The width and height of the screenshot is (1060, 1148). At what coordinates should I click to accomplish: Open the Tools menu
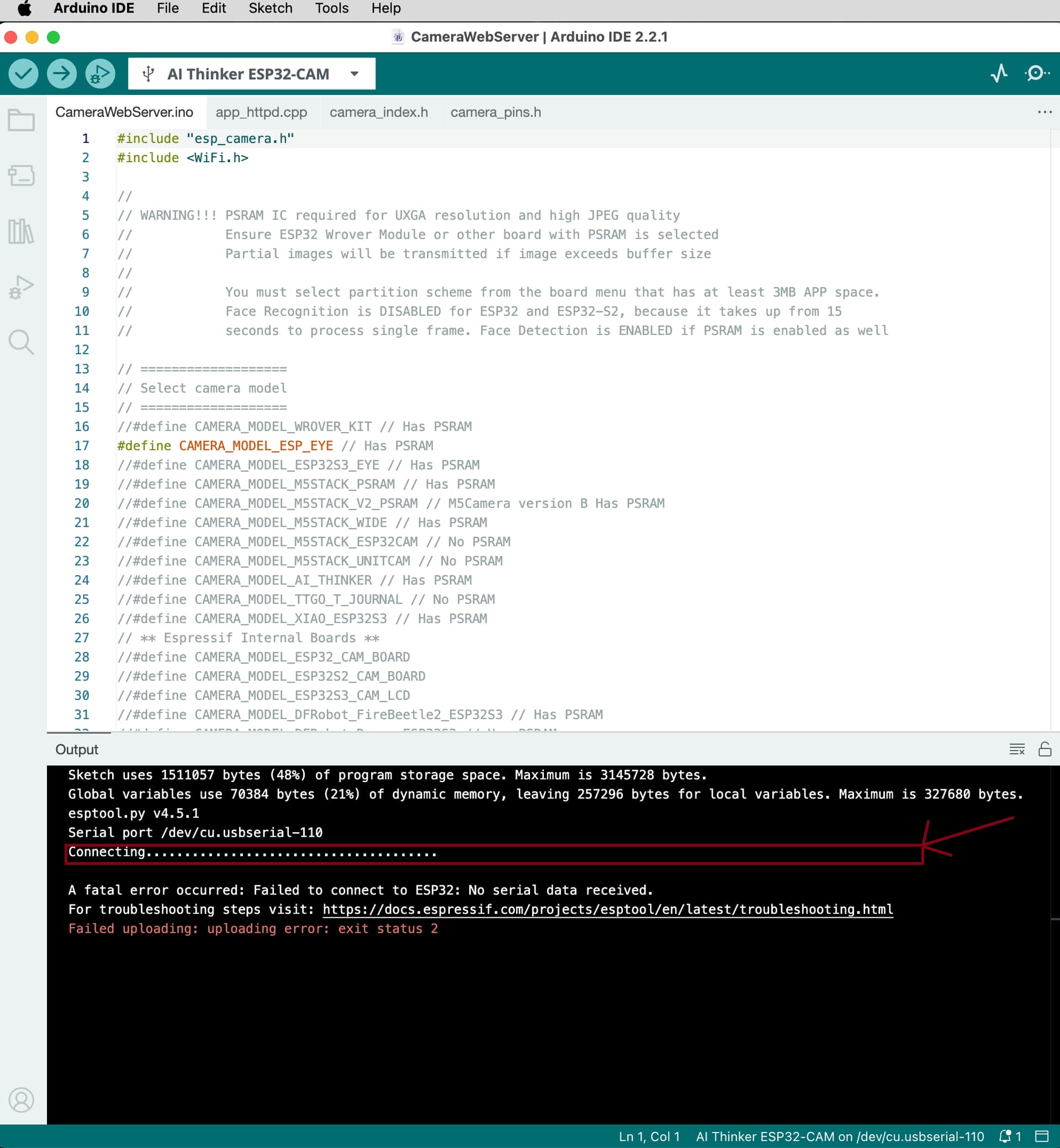pos(331,8)
